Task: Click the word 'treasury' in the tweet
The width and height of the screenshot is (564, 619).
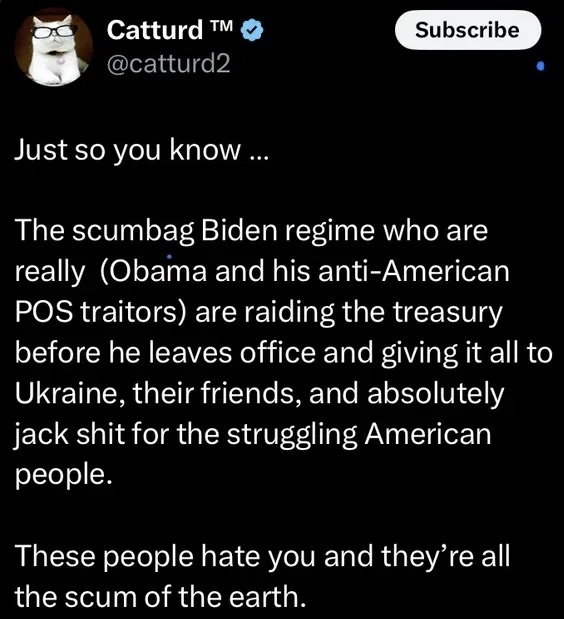Action: pos(448,313)
